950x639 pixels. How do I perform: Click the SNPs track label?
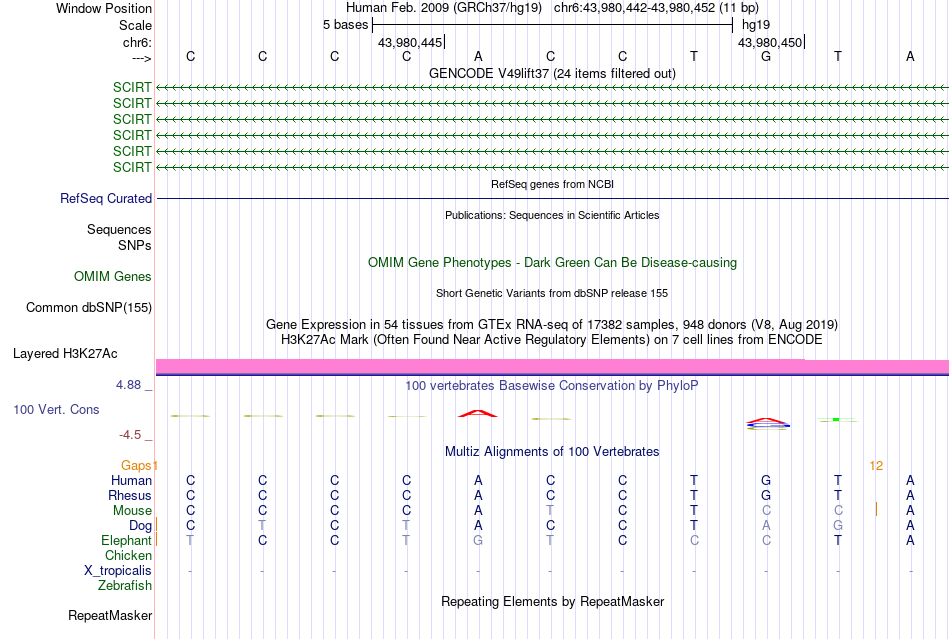tap(135, 245)
